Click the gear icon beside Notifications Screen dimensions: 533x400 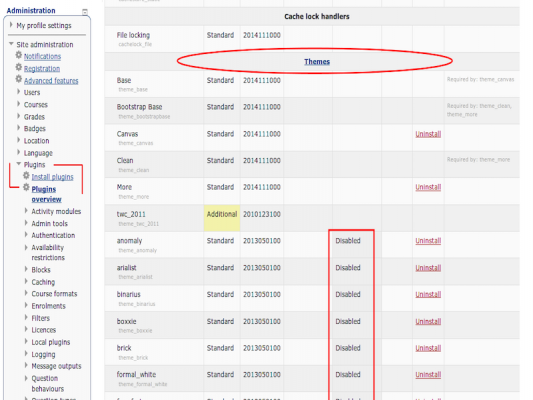click(x=19, y=55)
